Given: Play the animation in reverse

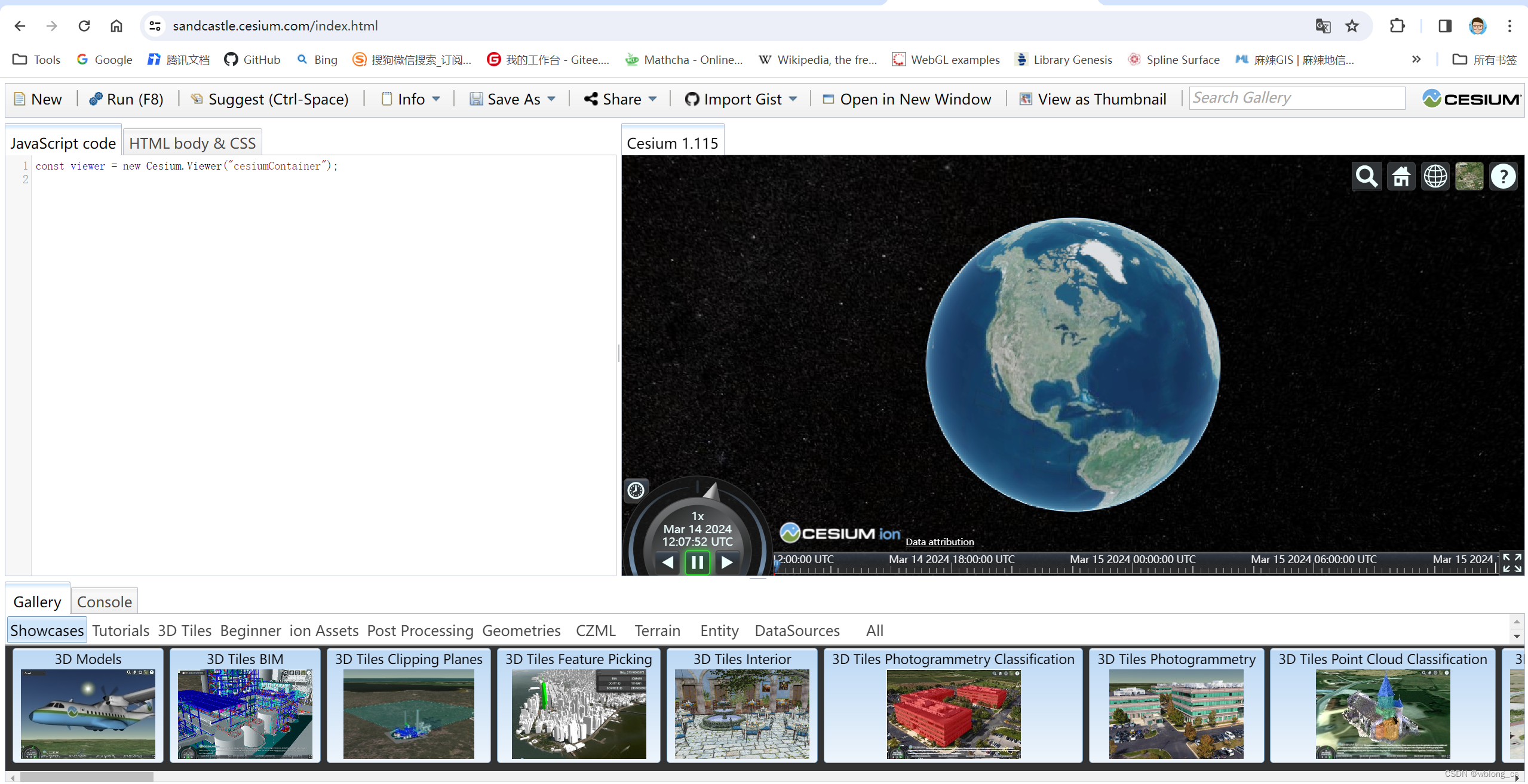Looking at the screenshot, I should [667, 561].
